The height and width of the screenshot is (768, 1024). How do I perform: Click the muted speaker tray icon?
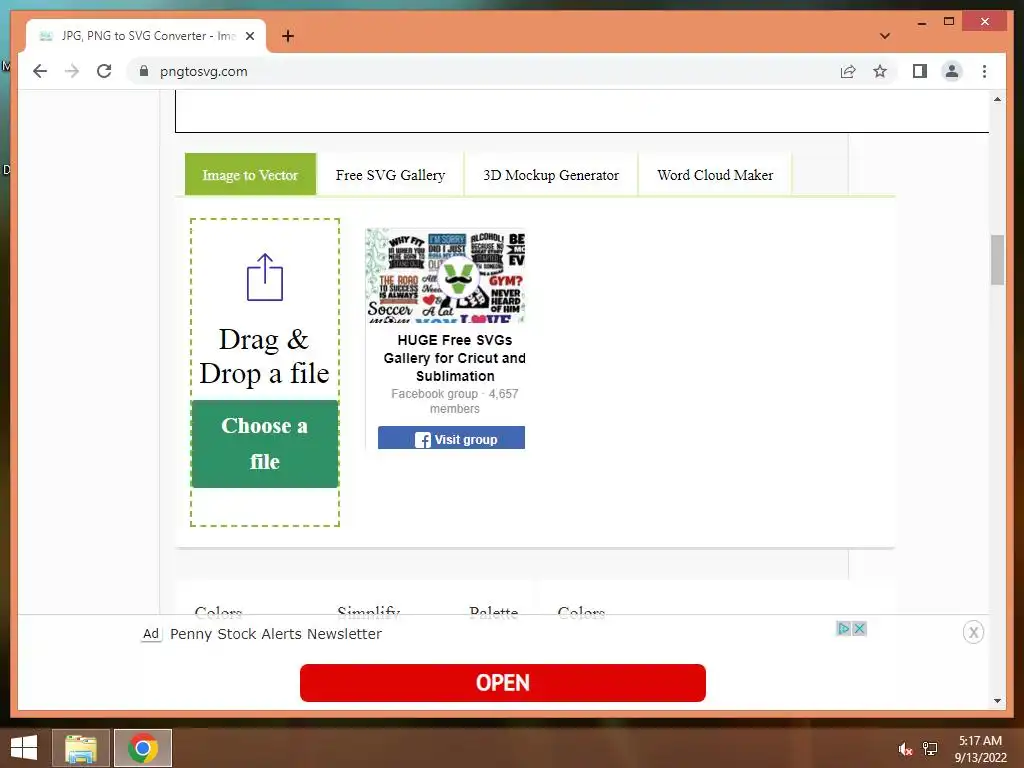point(905,749)
